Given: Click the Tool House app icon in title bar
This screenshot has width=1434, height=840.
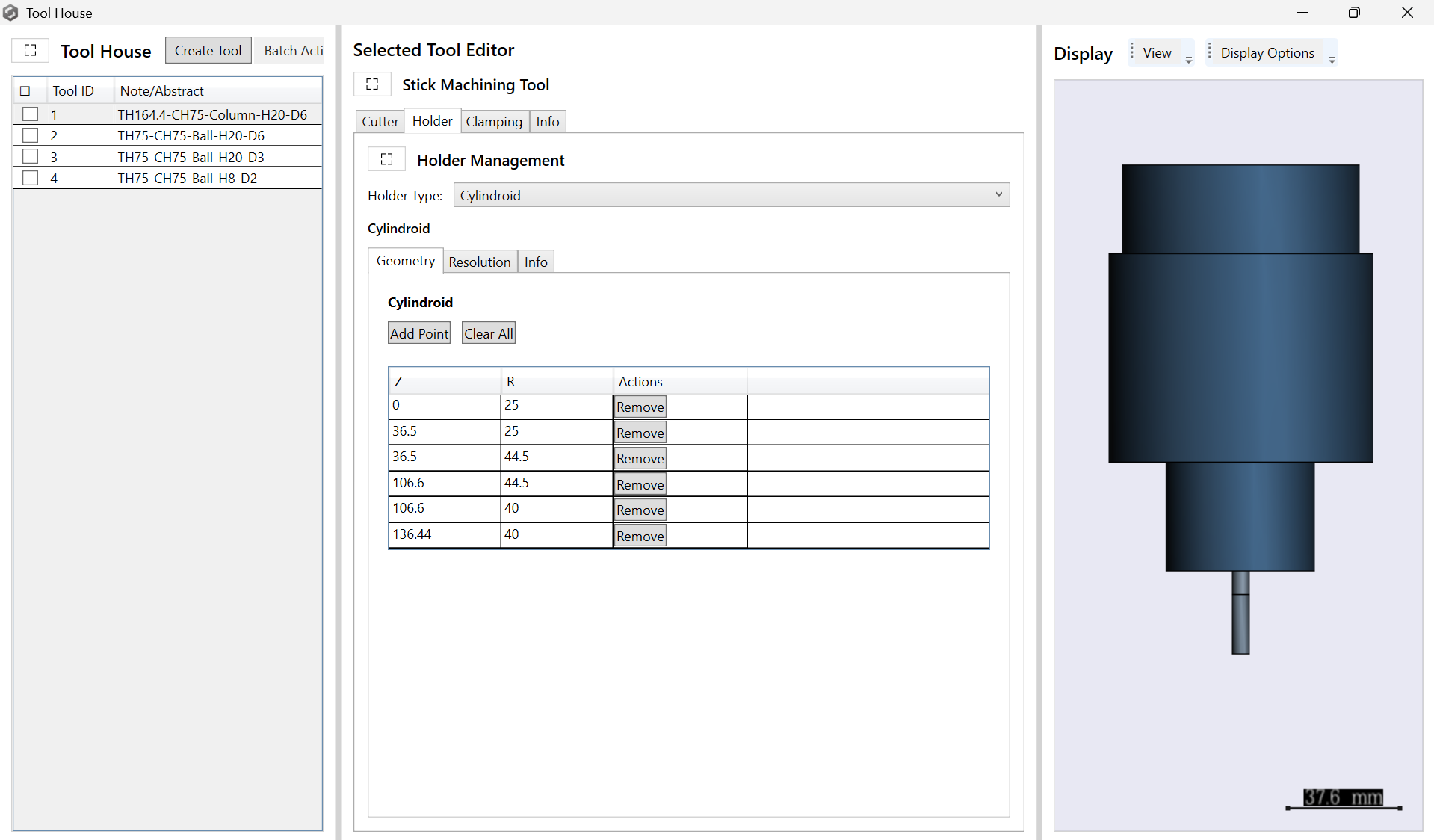Looking at the screenshot, I should 10,13.
